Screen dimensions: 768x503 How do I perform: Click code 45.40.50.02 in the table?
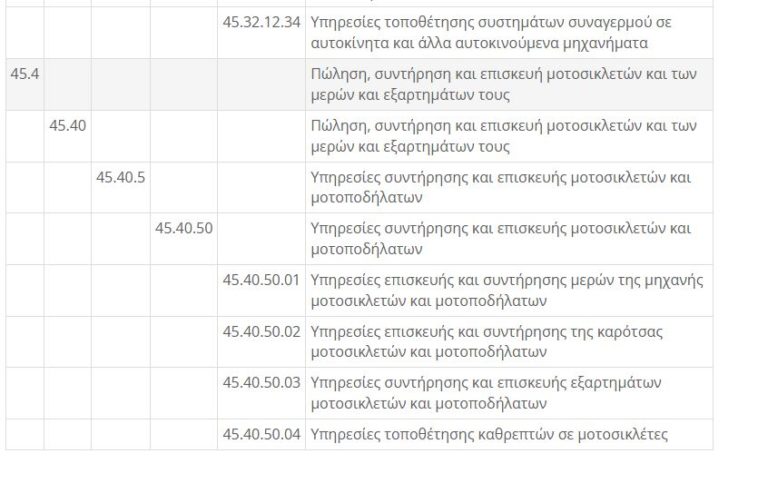pos(261,332)
